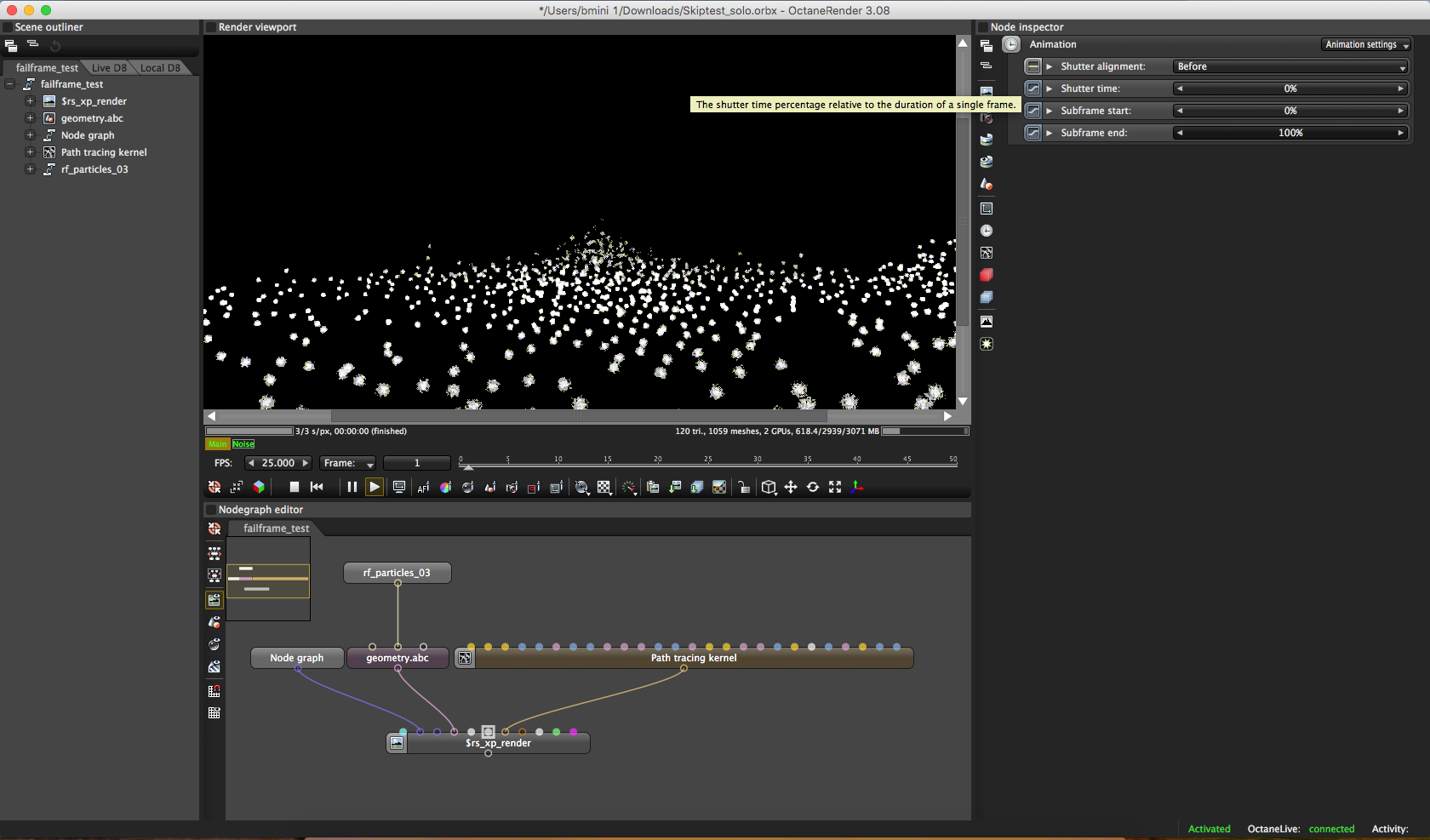Select the material picker sphere tool
Viewport: 1430px width, 840px height.
467,488
